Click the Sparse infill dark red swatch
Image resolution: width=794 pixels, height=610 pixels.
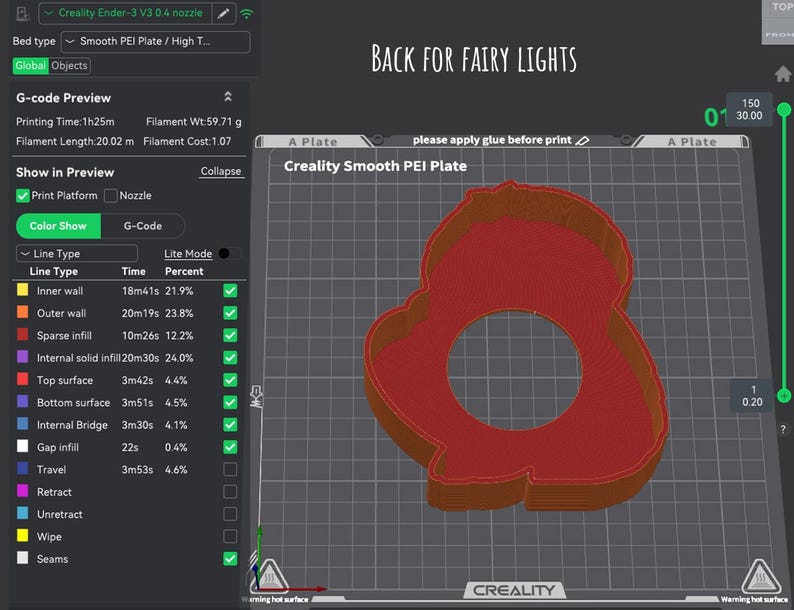coord(23,334)
